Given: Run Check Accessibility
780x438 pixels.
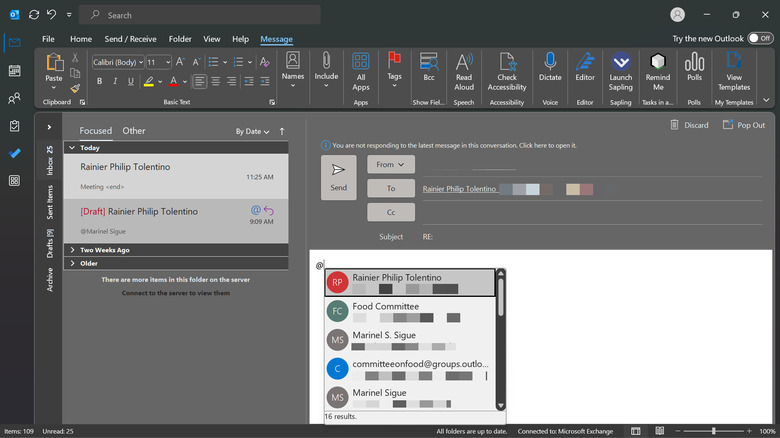Looking at the screenshot, I should pos(507,72).
